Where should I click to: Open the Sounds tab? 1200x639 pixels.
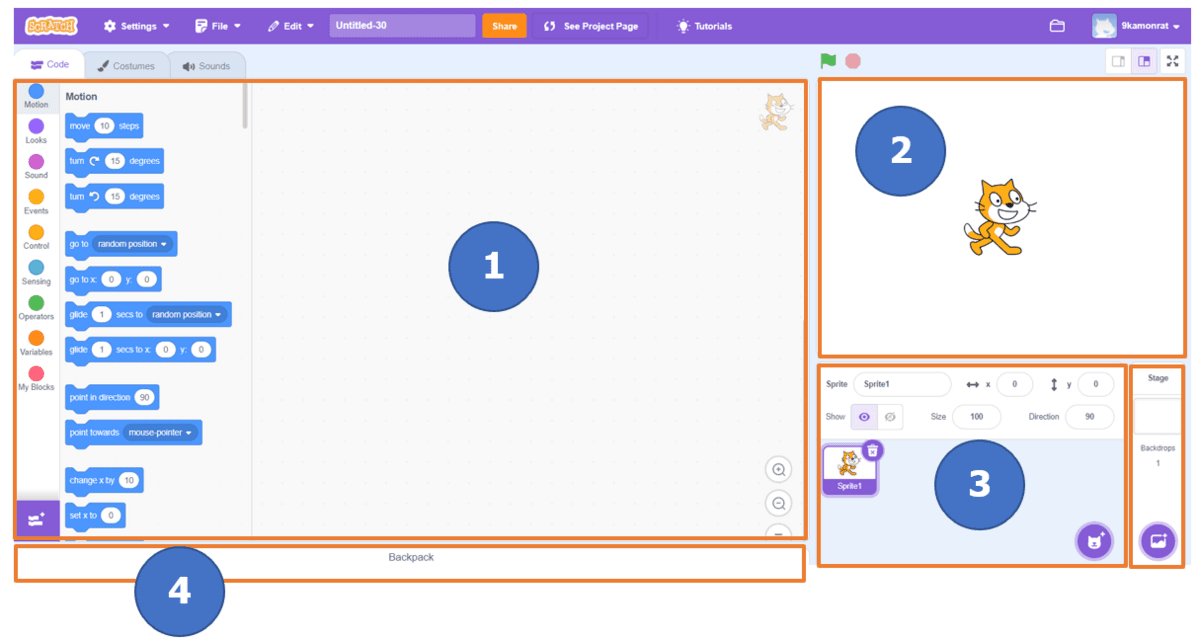pyautogui.click(x=206, y=66)
